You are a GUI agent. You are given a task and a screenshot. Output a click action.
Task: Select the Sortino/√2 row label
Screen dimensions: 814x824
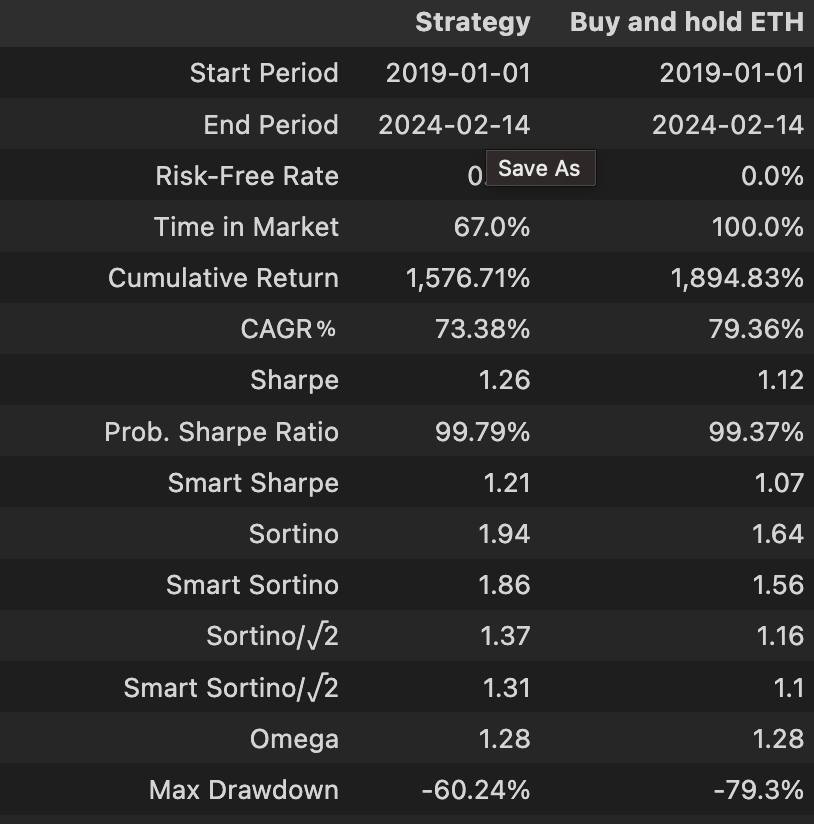(x=272, y=636)
